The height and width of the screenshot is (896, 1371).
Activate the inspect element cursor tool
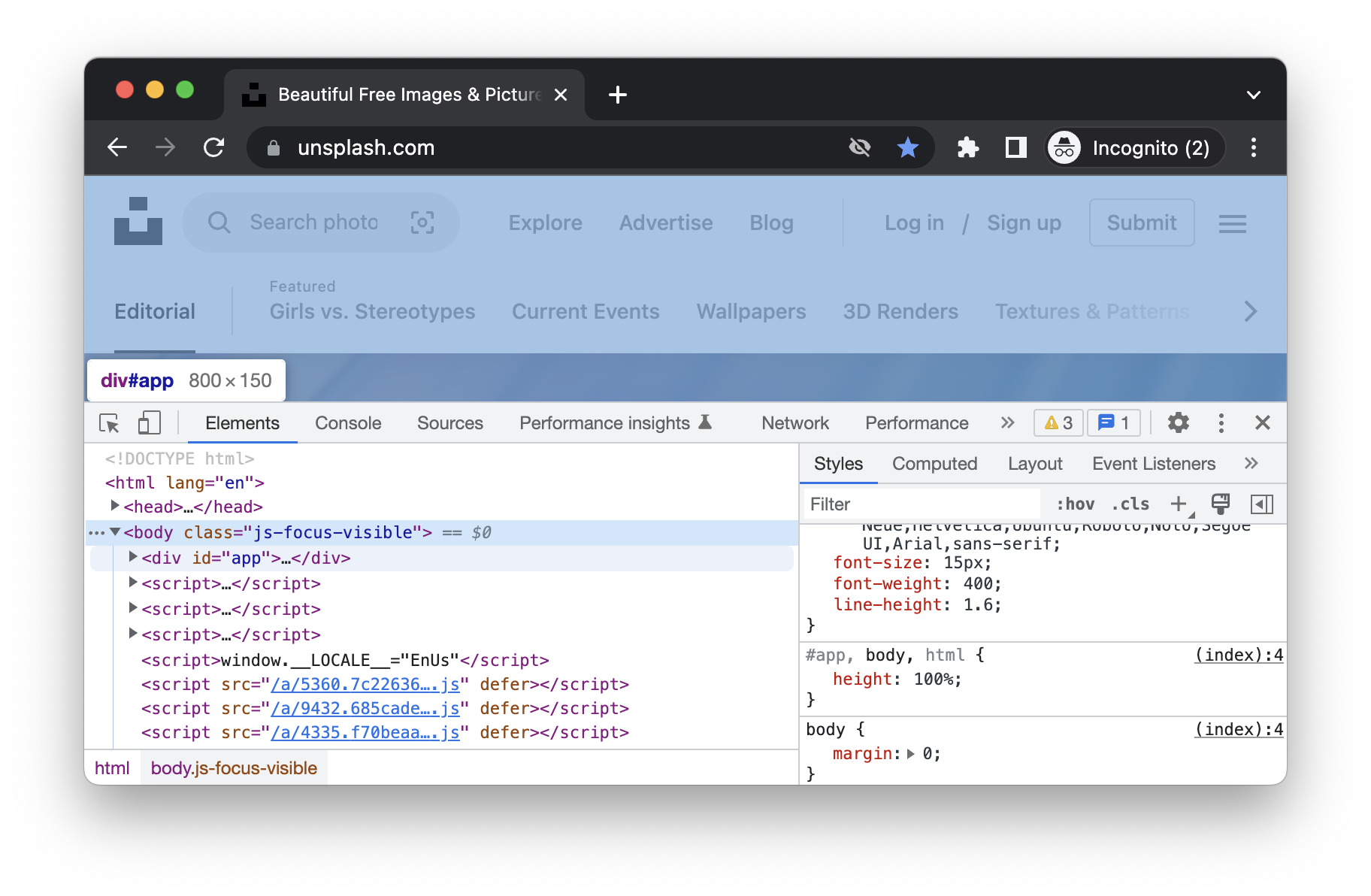(x=108, y=423)
